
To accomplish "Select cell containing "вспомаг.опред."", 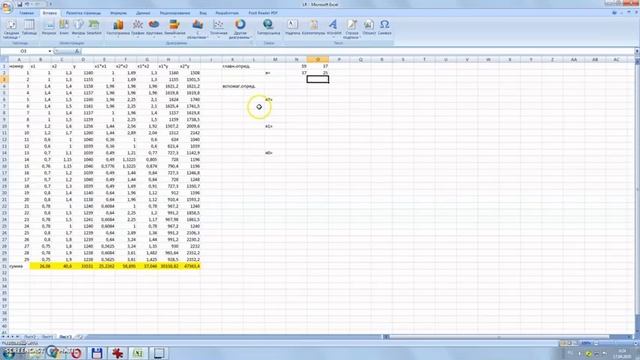I will [x=239, y=86].
